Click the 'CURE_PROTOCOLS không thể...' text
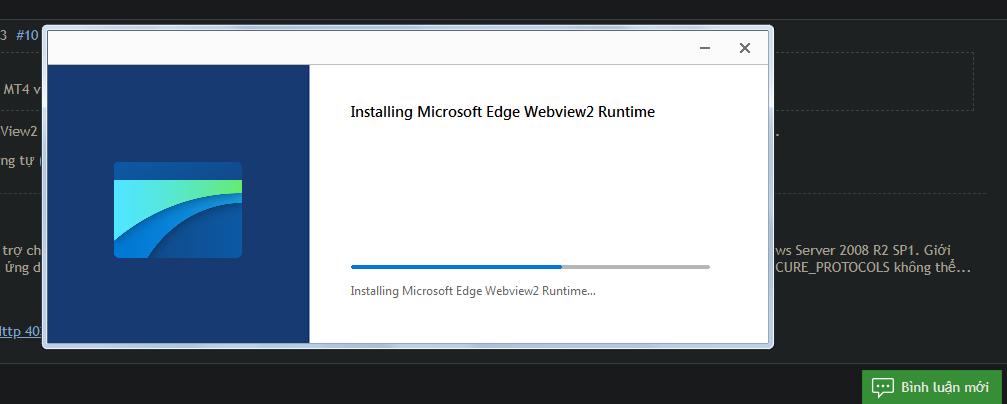 (x=873, y=267)
